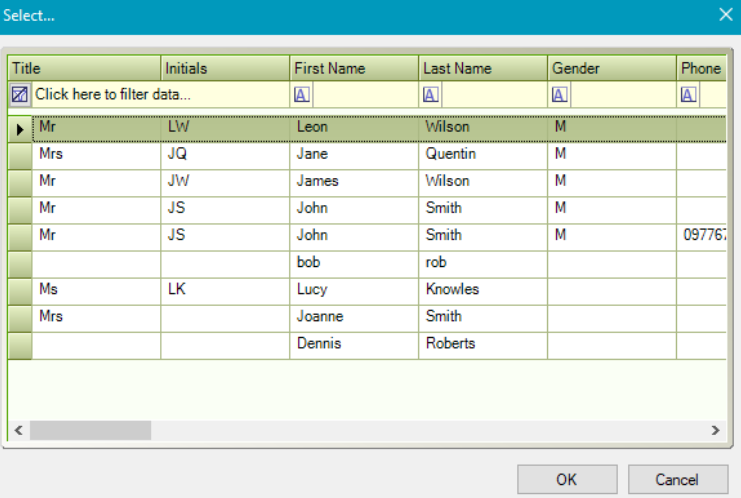Close the Select dialog window

tap(726, 14)
